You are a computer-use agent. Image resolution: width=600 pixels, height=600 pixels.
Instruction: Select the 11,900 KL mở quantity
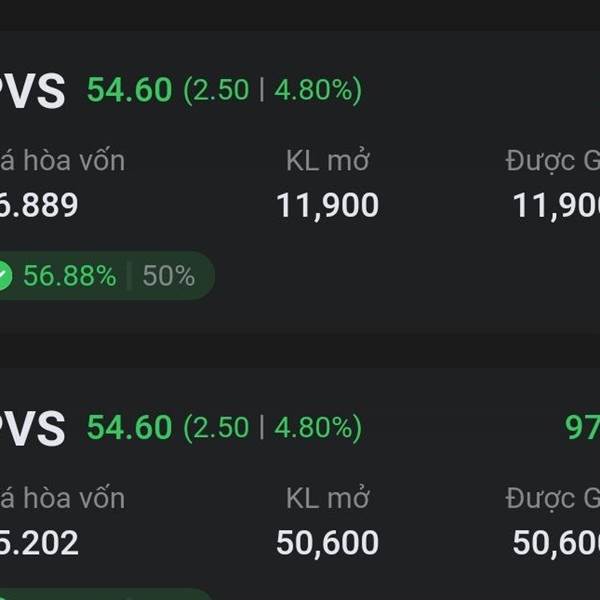click(x=327, y=206)
